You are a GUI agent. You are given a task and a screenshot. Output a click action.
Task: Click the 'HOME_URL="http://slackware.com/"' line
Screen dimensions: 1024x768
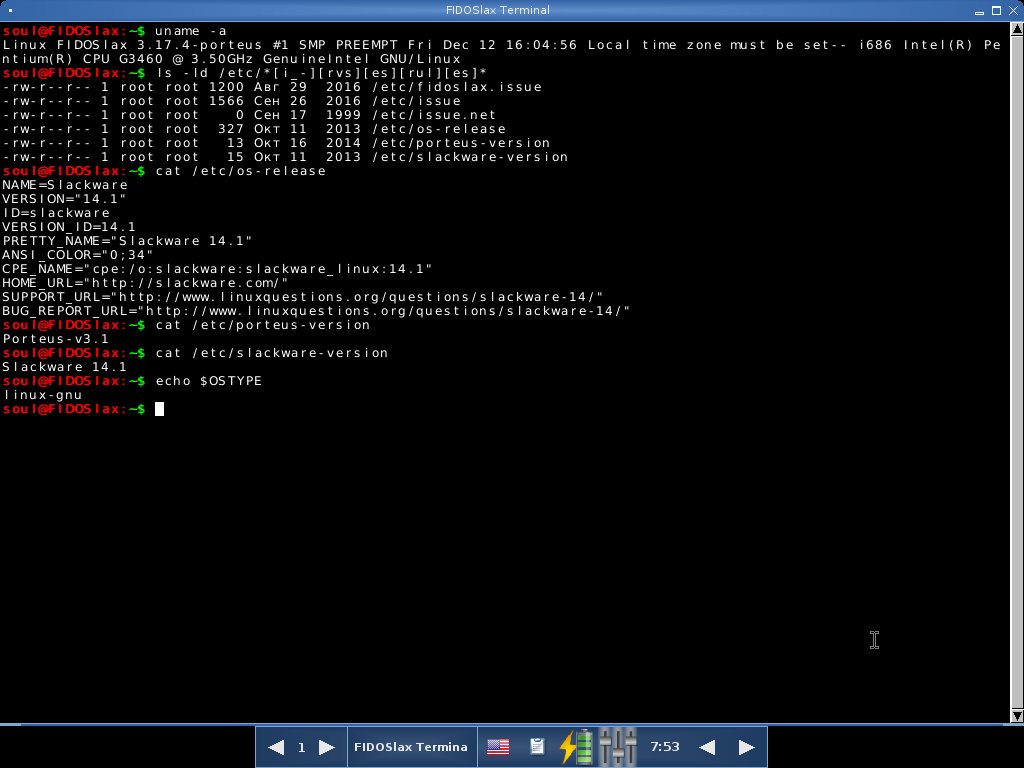145,283
